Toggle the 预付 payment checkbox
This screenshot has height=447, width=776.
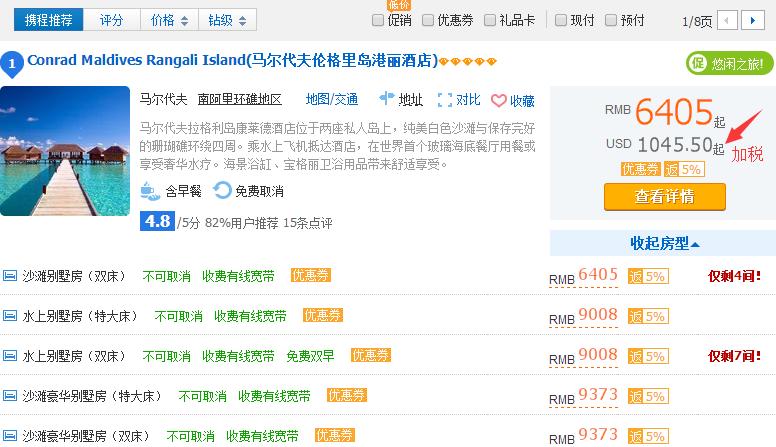tap(611, 20)
